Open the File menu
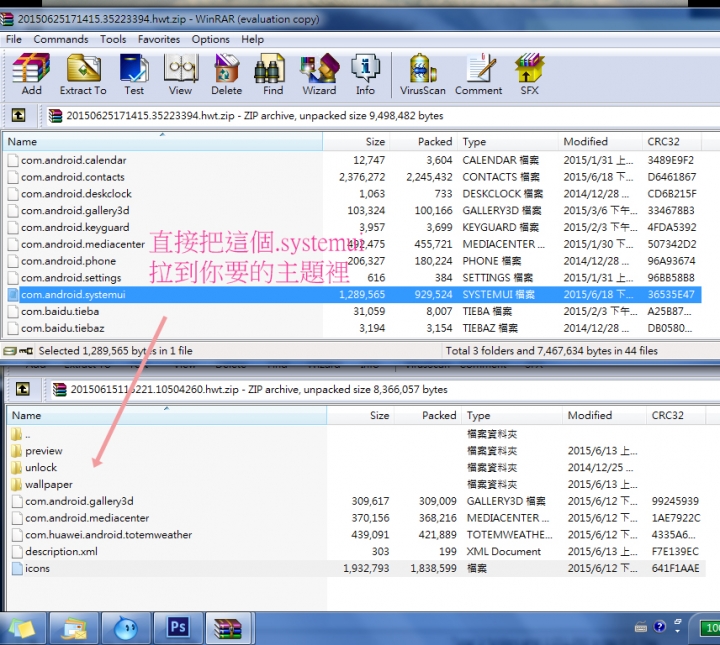Viewport: 720px width, 645px height. [14, 39]
